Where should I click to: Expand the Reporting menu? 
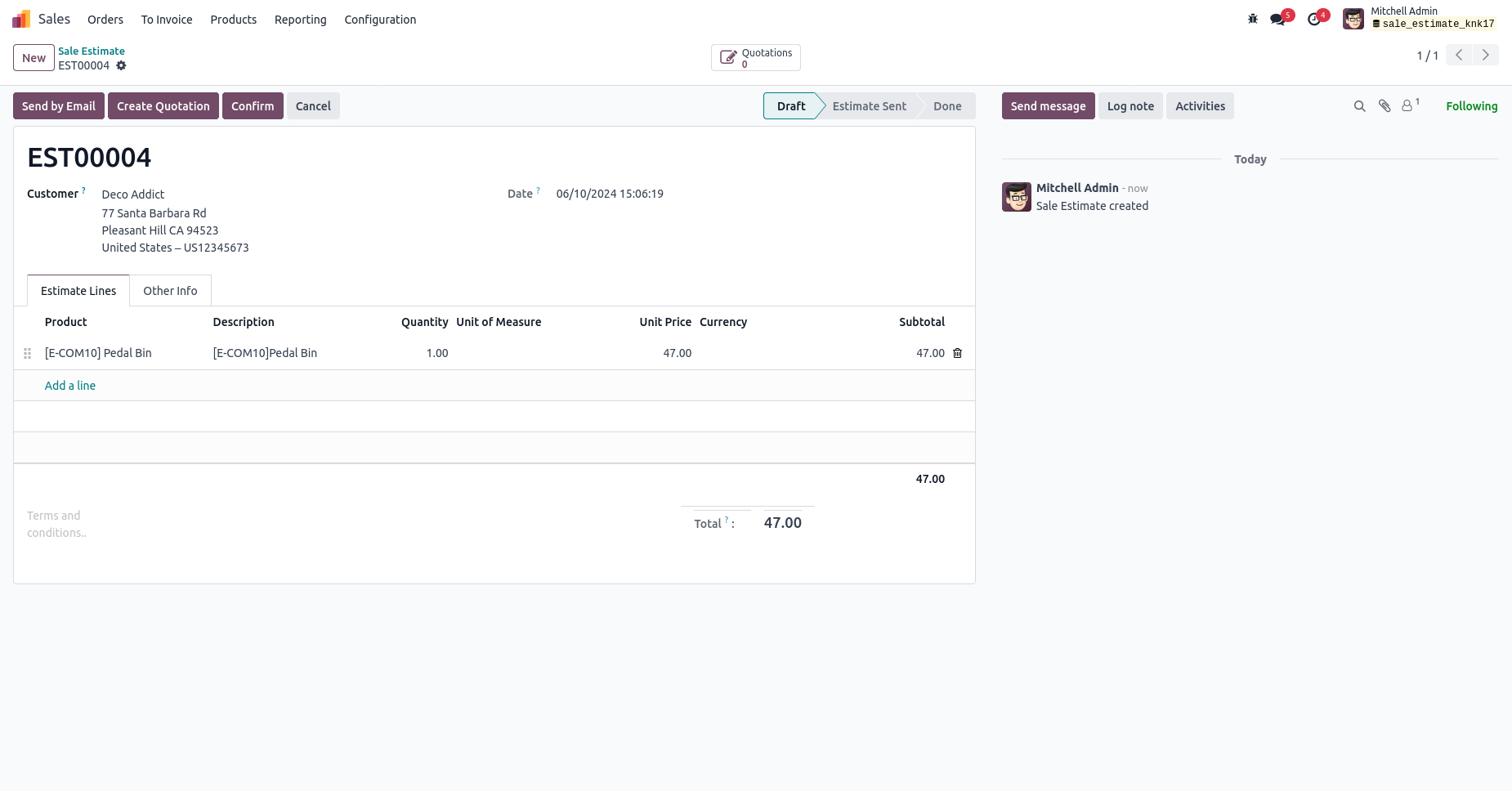click(300, 20)
